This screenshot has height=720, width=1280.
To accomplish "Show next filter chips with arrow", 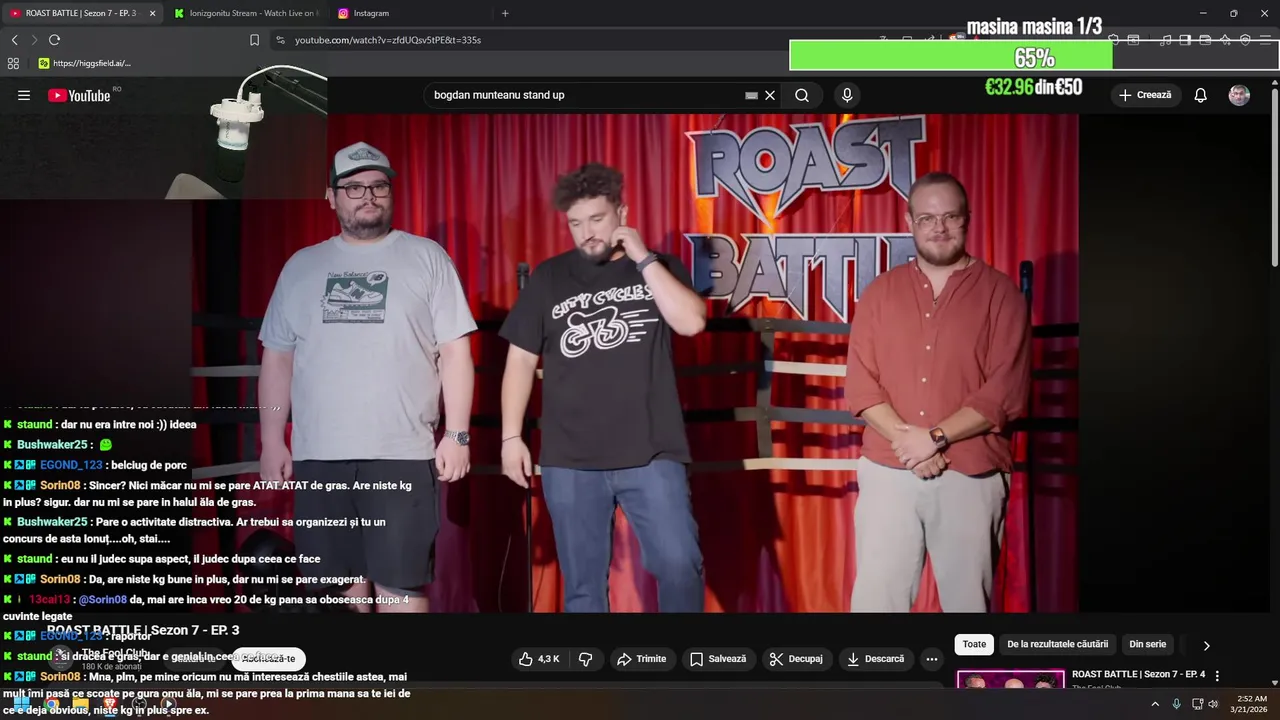I will 1206,645.
